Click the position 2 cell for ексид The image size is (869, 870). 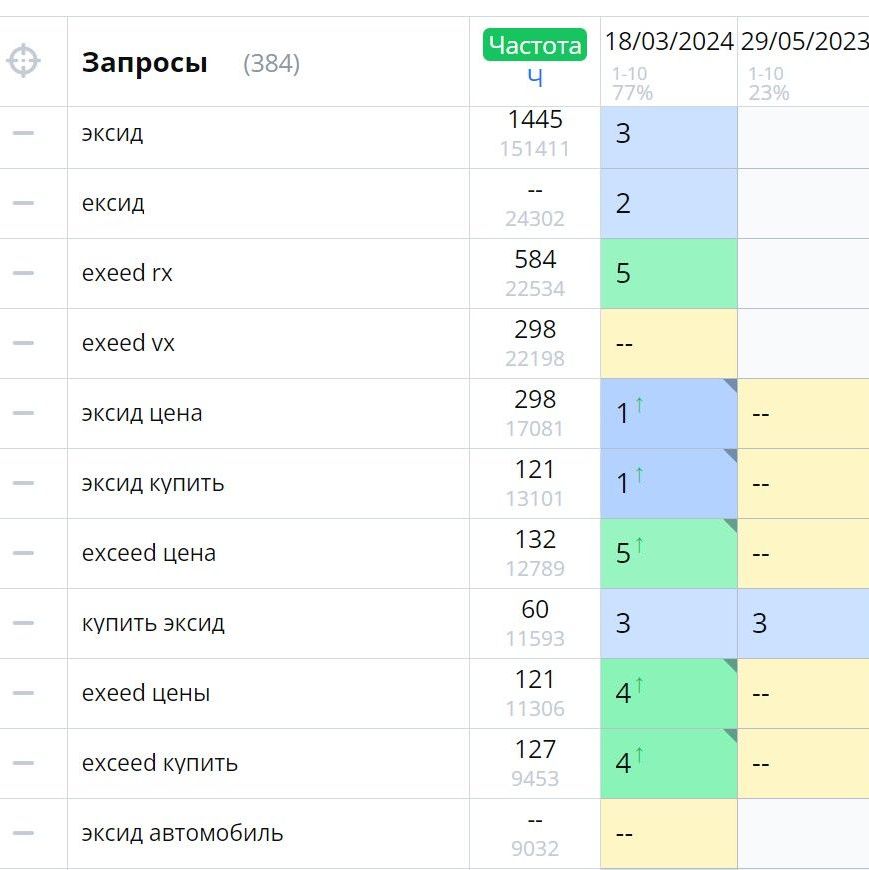[669, 204]
